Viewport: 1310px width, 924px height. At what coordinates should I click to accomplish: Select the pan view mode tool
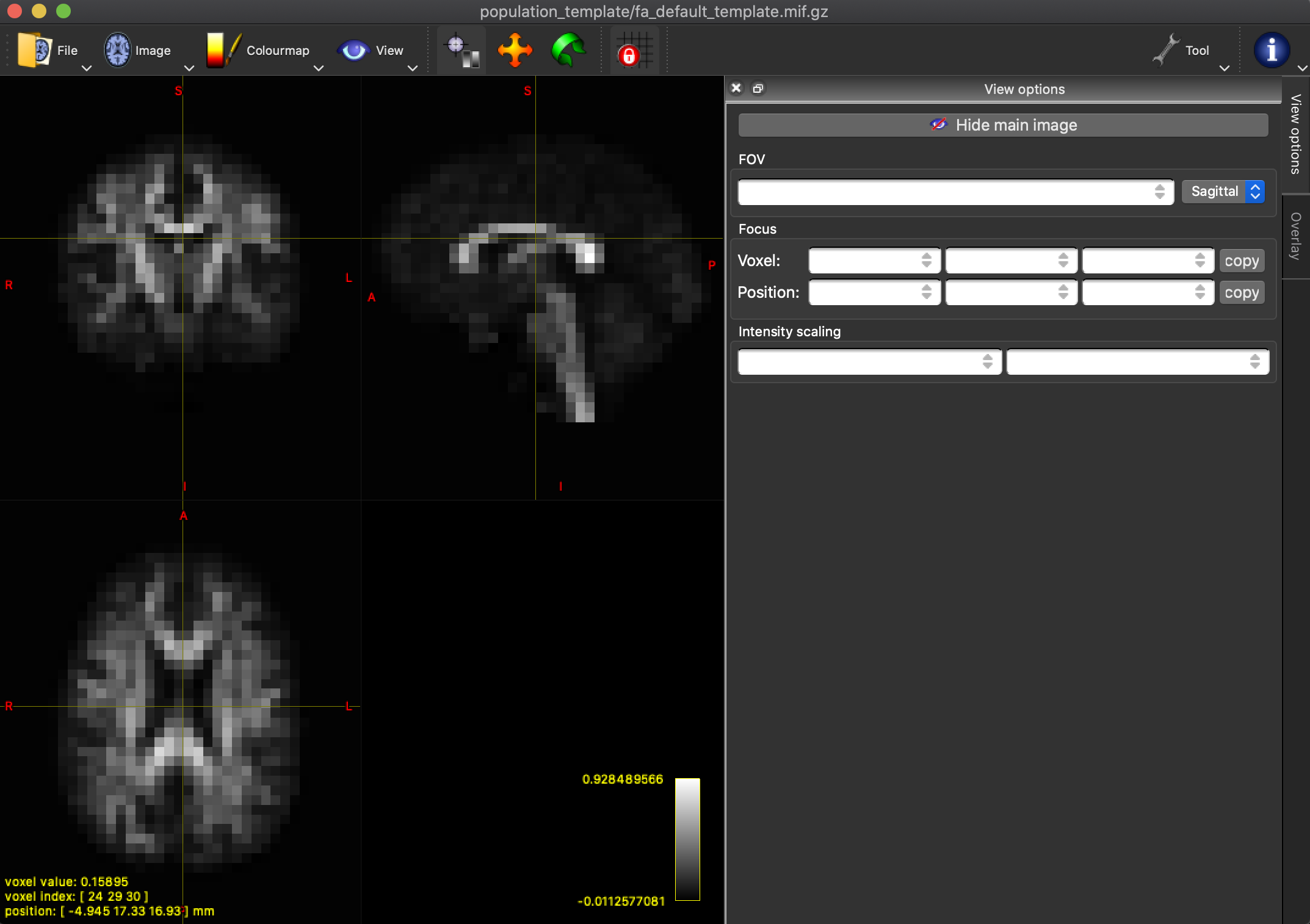514,50
